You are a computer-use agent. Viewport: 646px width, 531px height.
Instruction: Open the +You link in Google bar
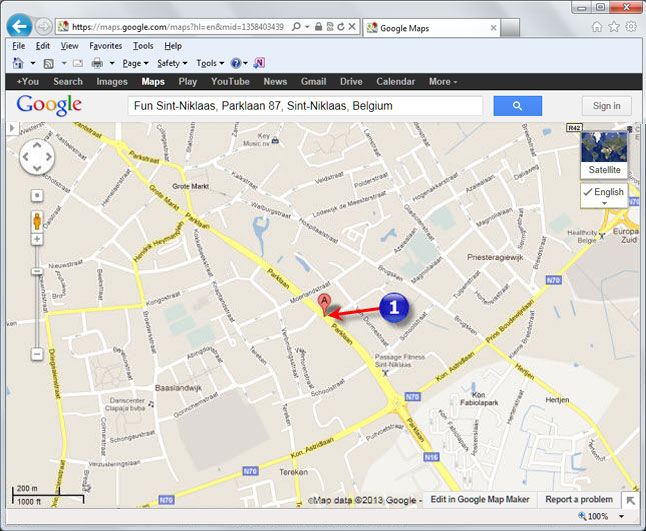28,82
